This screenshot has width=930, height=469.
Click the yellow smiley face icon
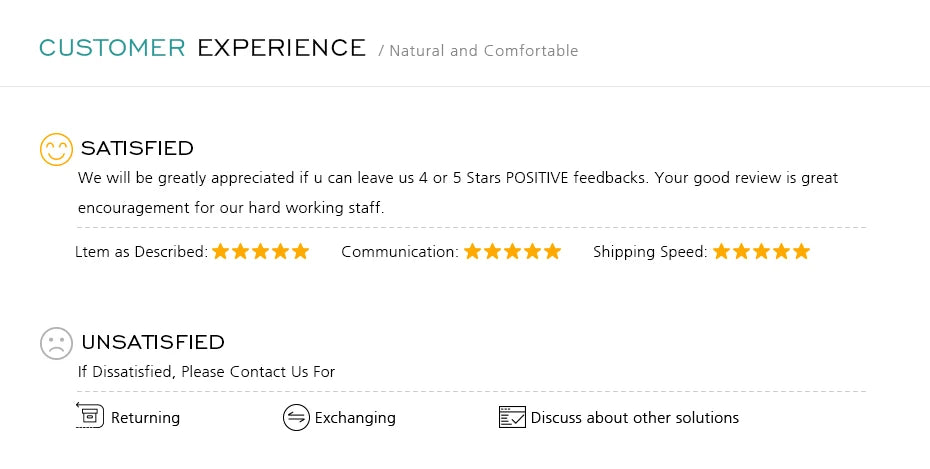coord(56,149)
